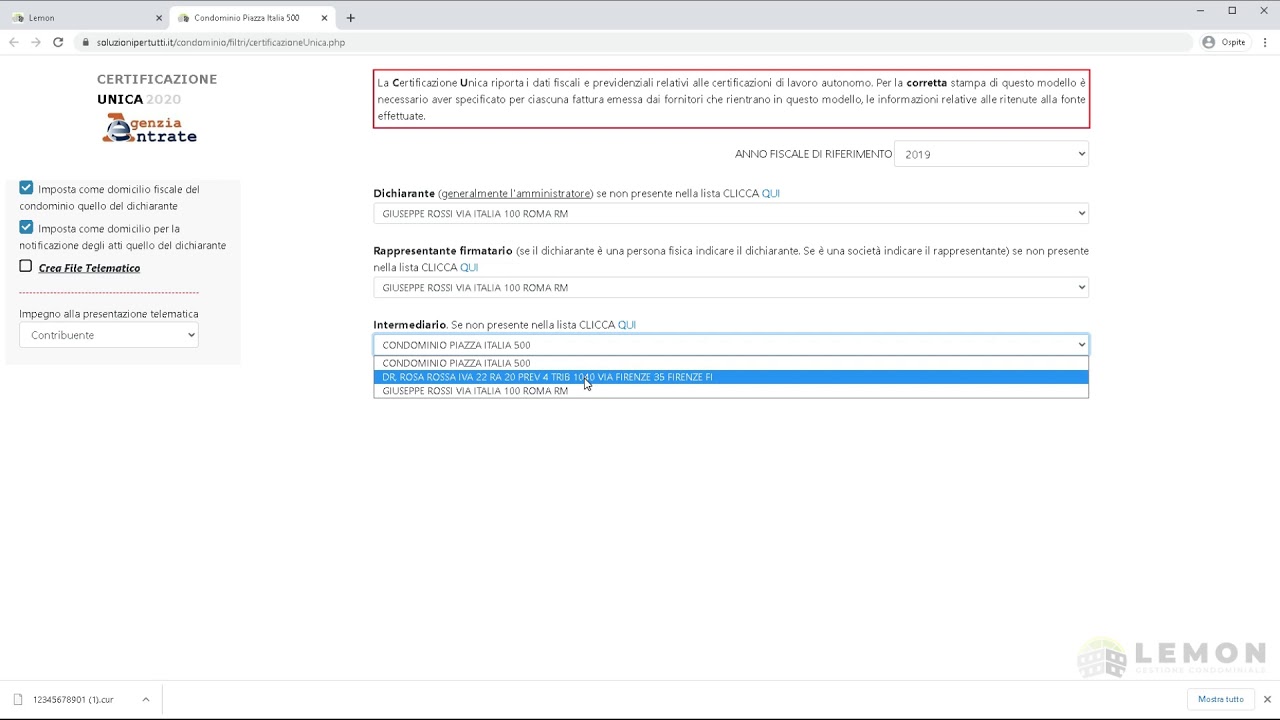Open the Rappresentante firmatario dropdown
Screen dimensions: 1280x720
click(x=731, y=287)
